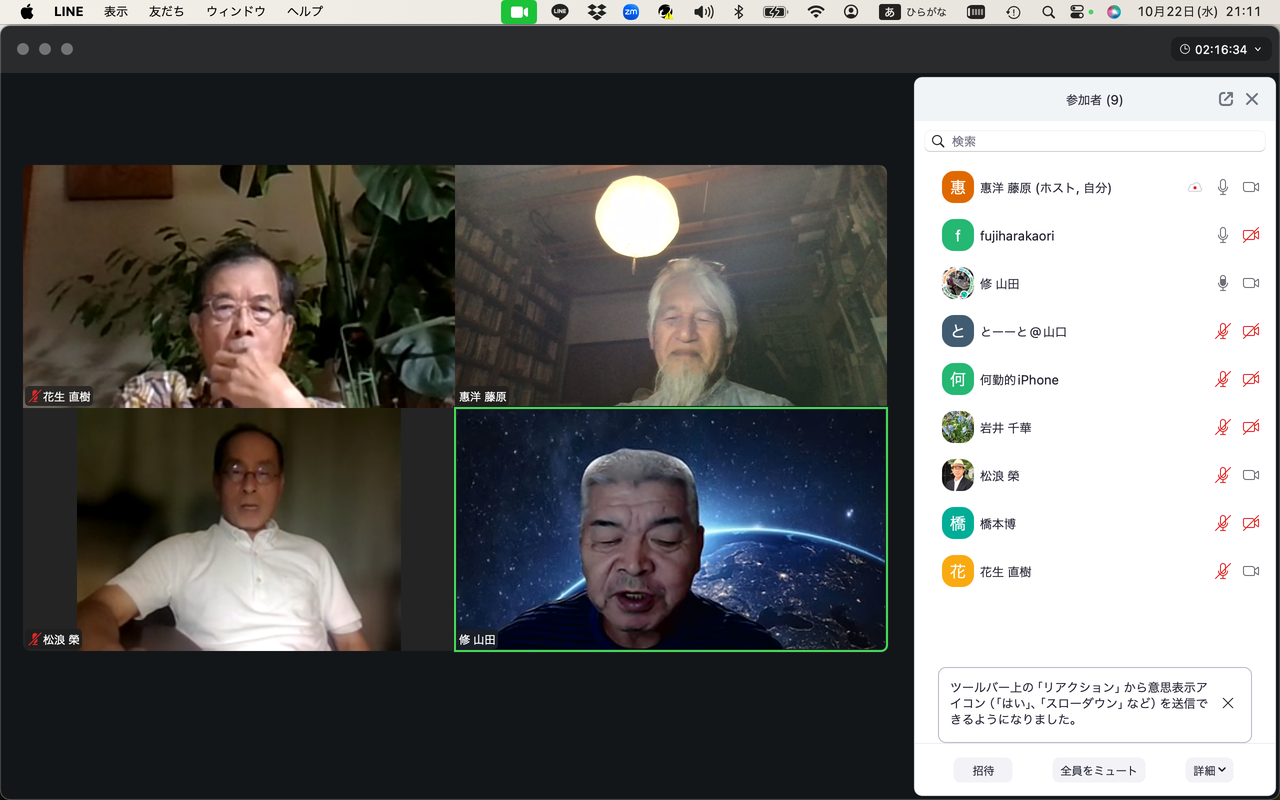Viewport: 1280px width, 800px height.
Task: Open Siri from the menu bar
Action: [x=1114, y=12]
